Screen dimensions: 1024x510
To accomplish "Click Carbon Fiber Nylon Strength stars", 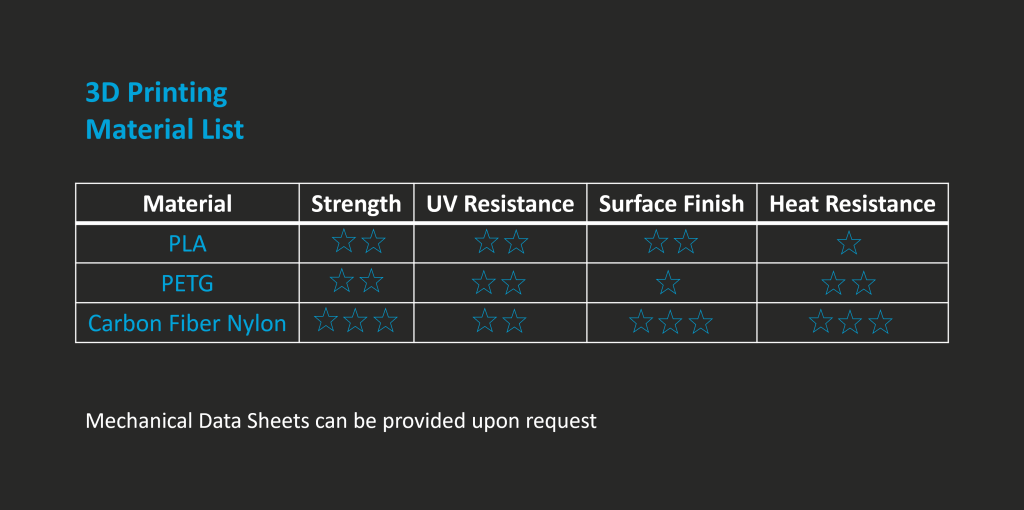I will point(356,321).
